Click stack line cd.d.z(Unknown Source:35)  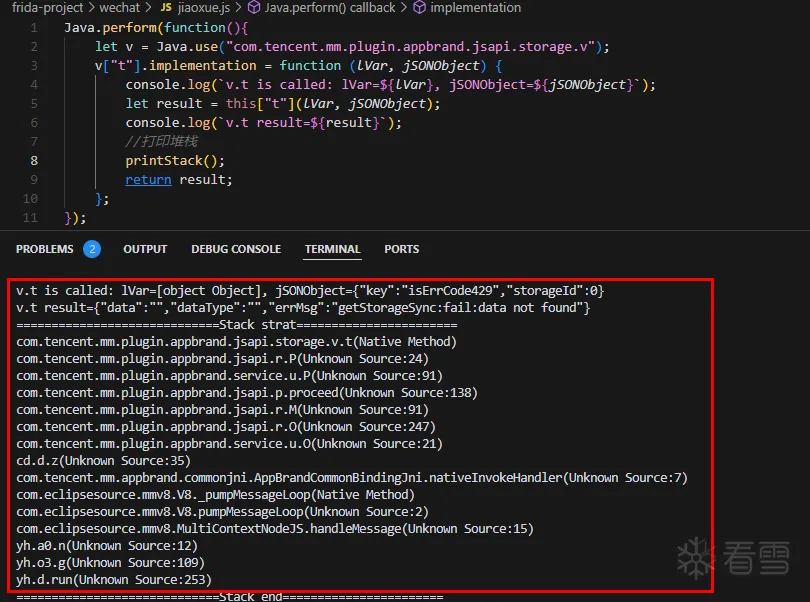click(x=103, y=461)
